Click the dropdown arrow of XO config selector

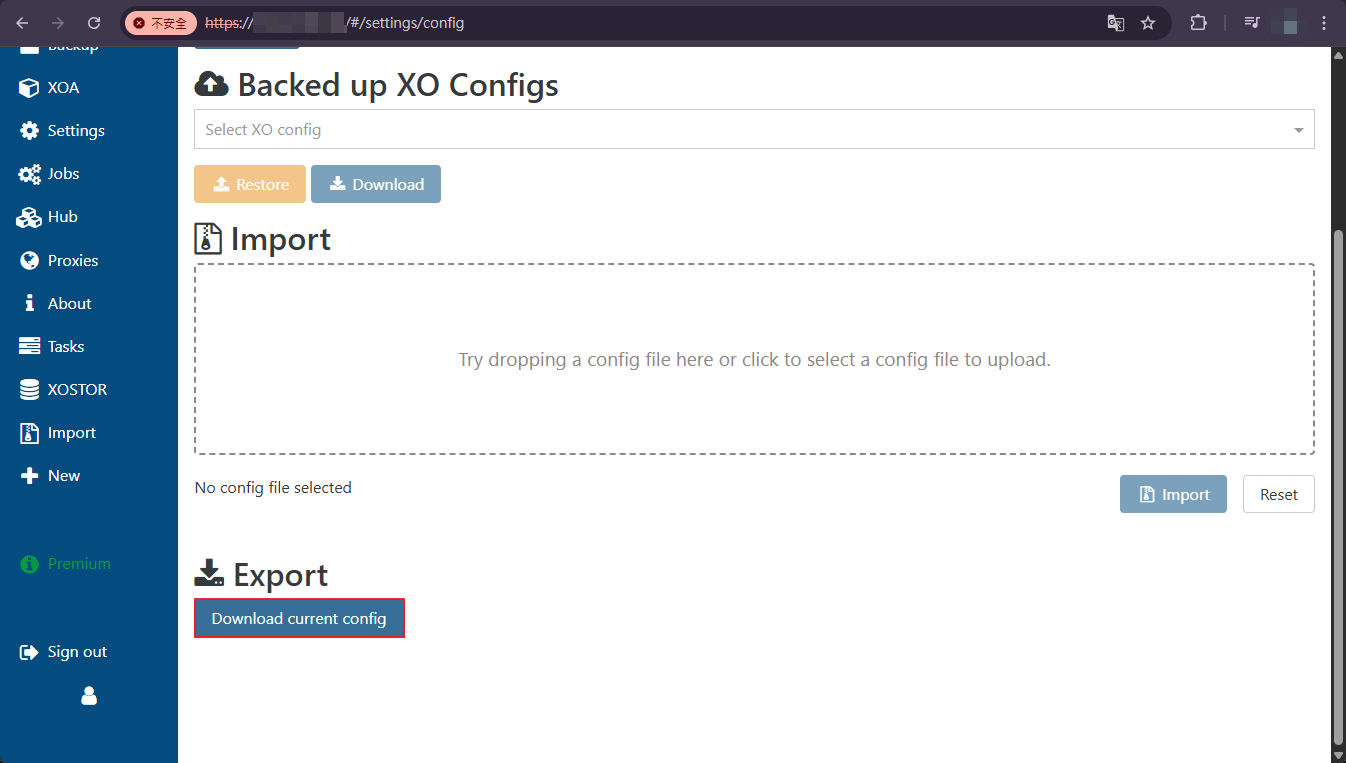[1298, 131]
